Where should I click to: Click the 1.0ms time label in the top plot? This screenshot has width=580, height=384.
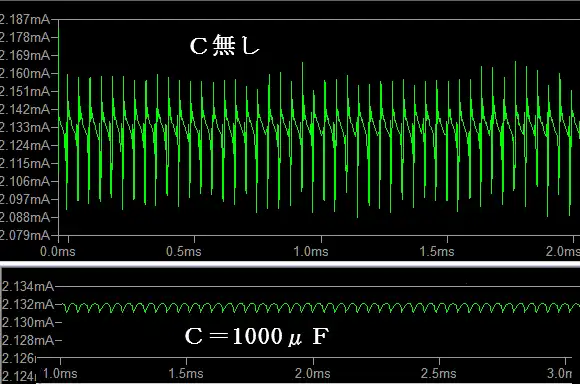click(311, 252)
